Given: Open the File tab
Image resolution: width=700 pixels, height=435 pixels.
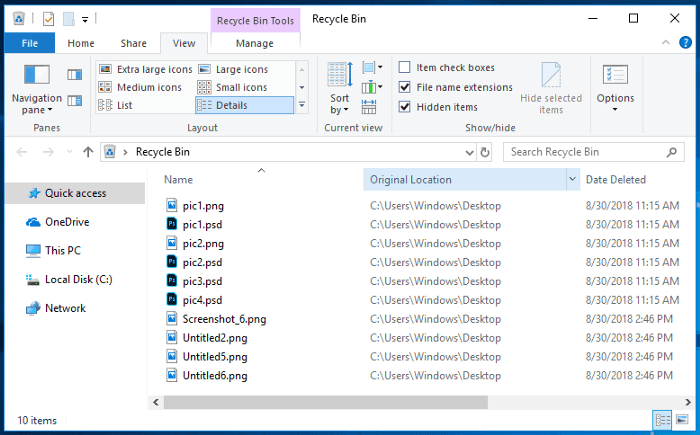Looking at the screenshot, I should click(x=30, y=43).
